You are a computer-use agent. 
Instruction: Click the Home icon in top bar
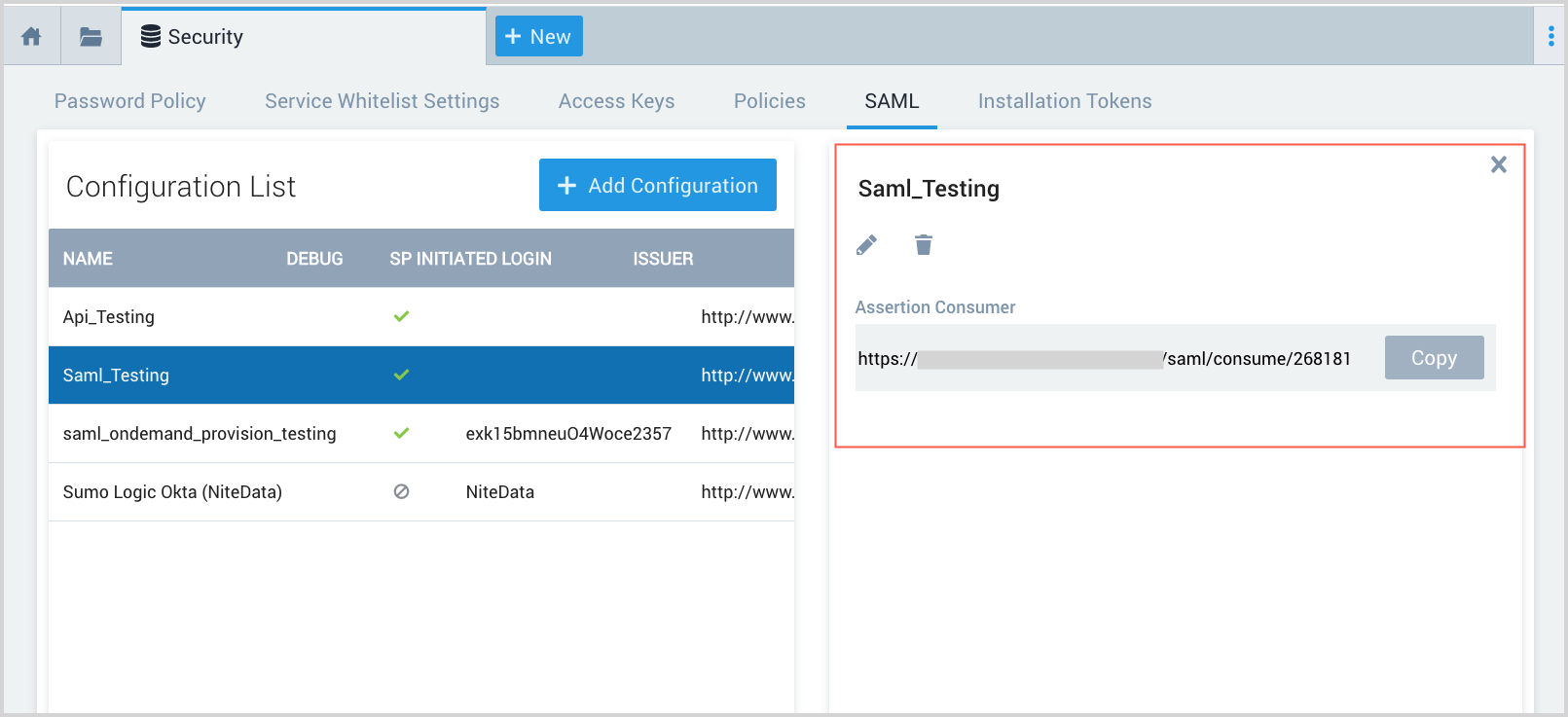pyautogui.click(x=31, y=37)
